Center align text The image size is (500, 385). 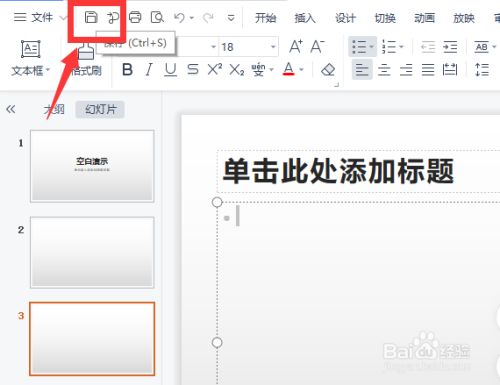[x=384, y=70]
